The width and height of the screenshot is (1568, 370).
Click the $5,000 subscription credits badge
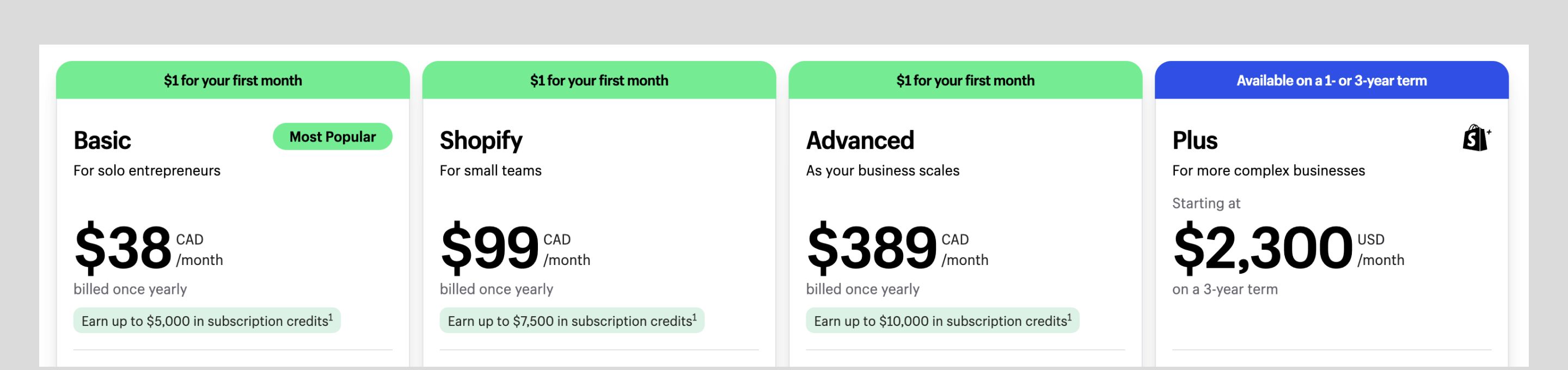207,320
